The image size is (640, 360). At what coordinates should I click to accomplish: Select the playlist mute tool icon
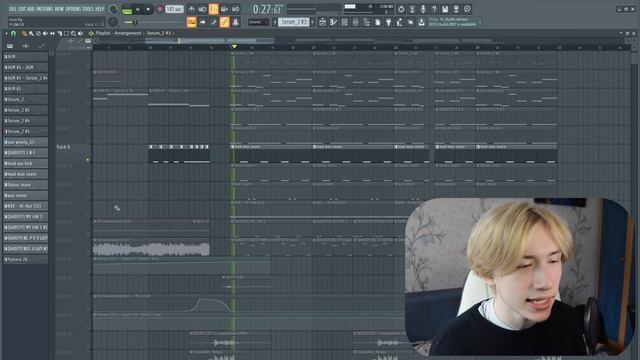pyautogui.click(x=45, y=33)
